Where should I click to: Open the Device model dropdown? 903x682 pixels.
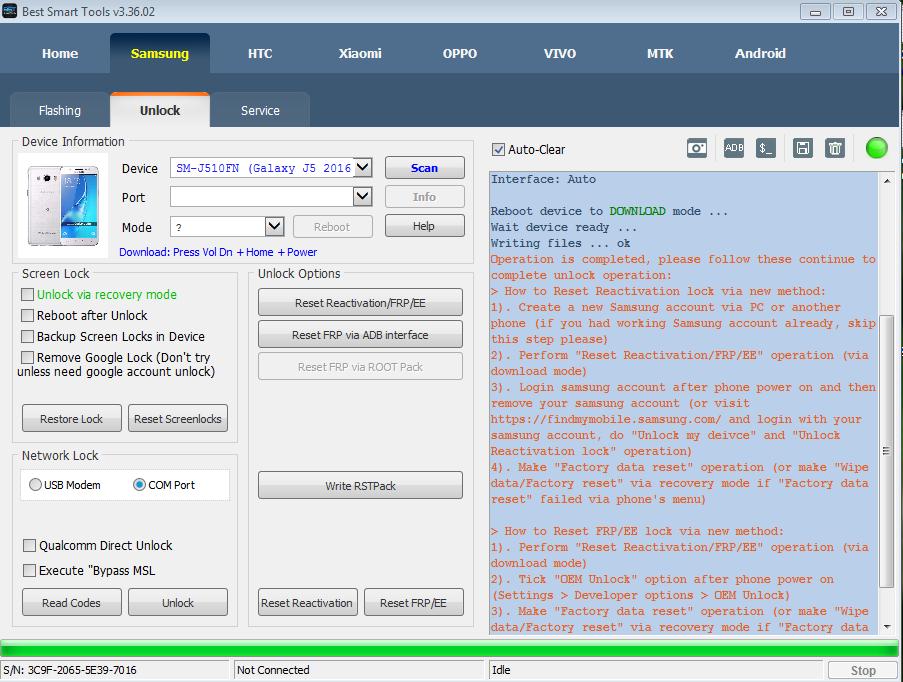pyautogui.click(x=360, y=167)
